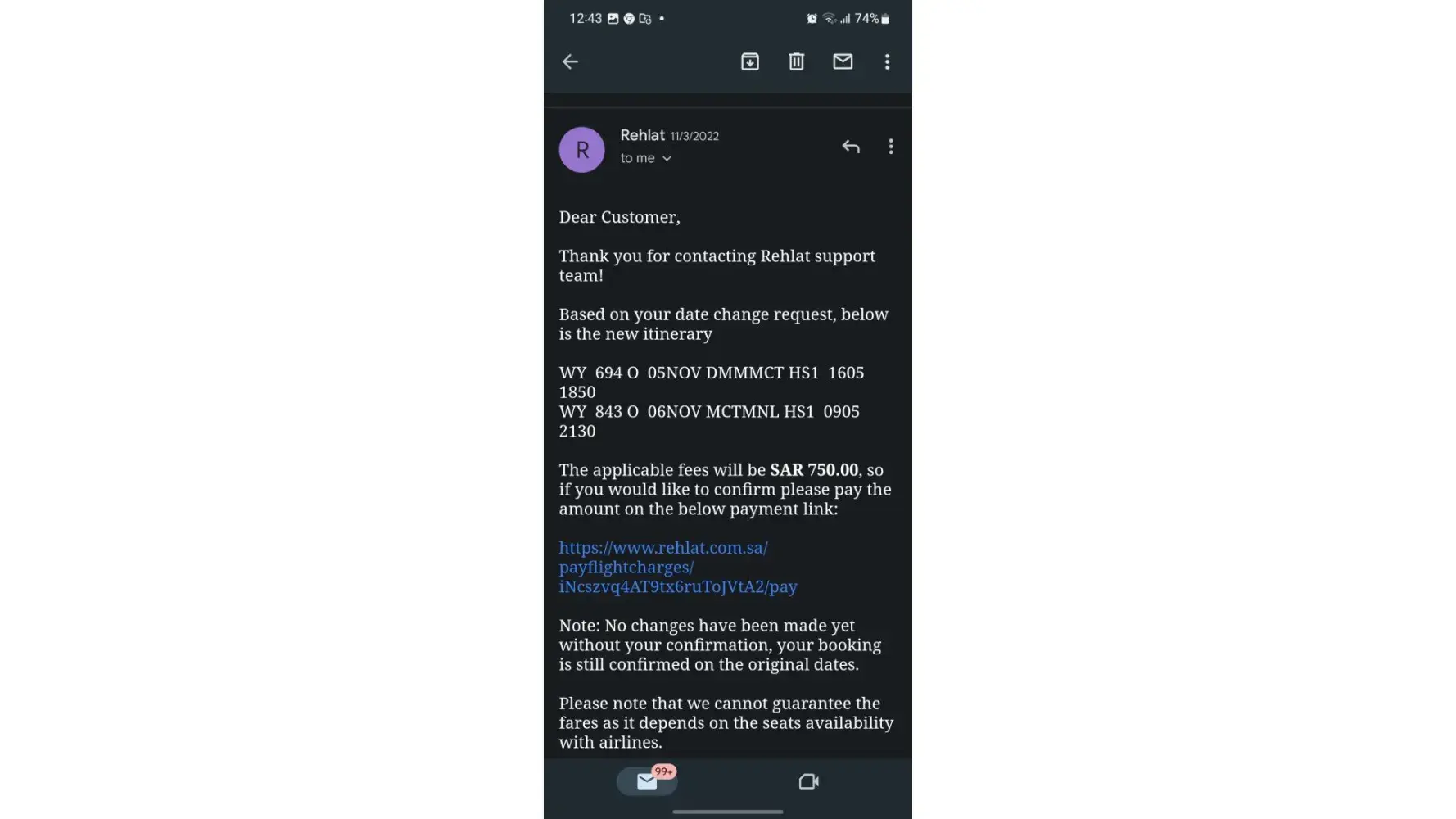
Task: Open message options beside reply arrow
Action: [x=891, y=147]
